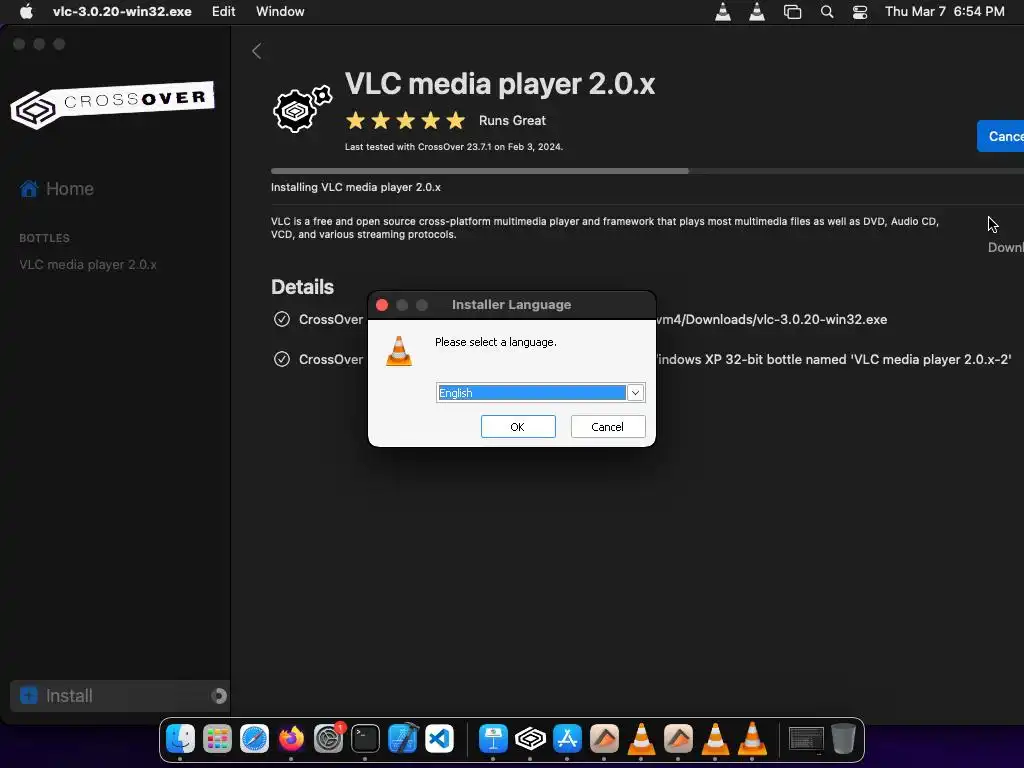
Task: Open Keynote from the Dock
Action: point(493,739)
